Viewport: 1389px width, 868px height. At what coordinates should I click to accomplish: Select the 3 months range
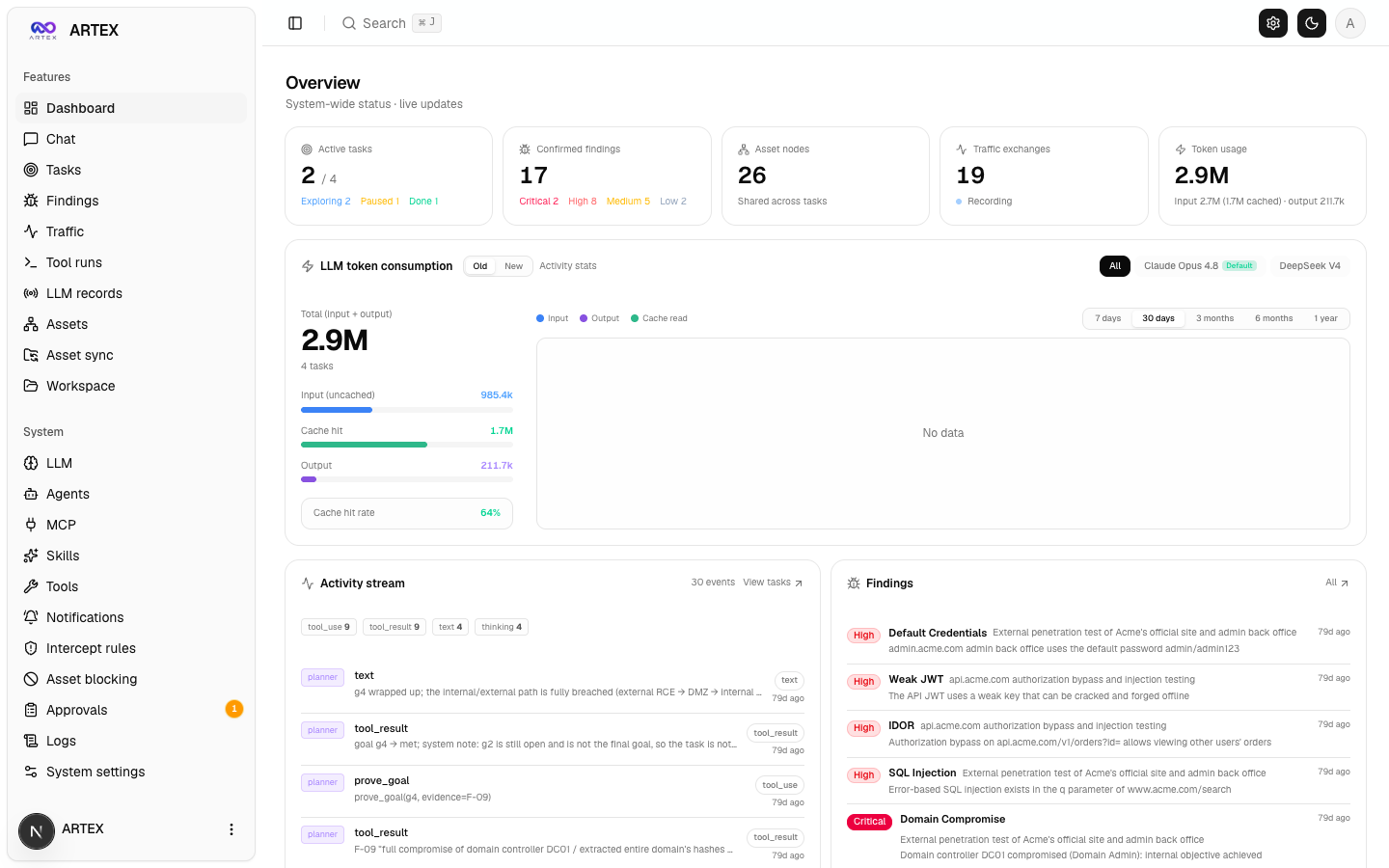click(1214, 318)
